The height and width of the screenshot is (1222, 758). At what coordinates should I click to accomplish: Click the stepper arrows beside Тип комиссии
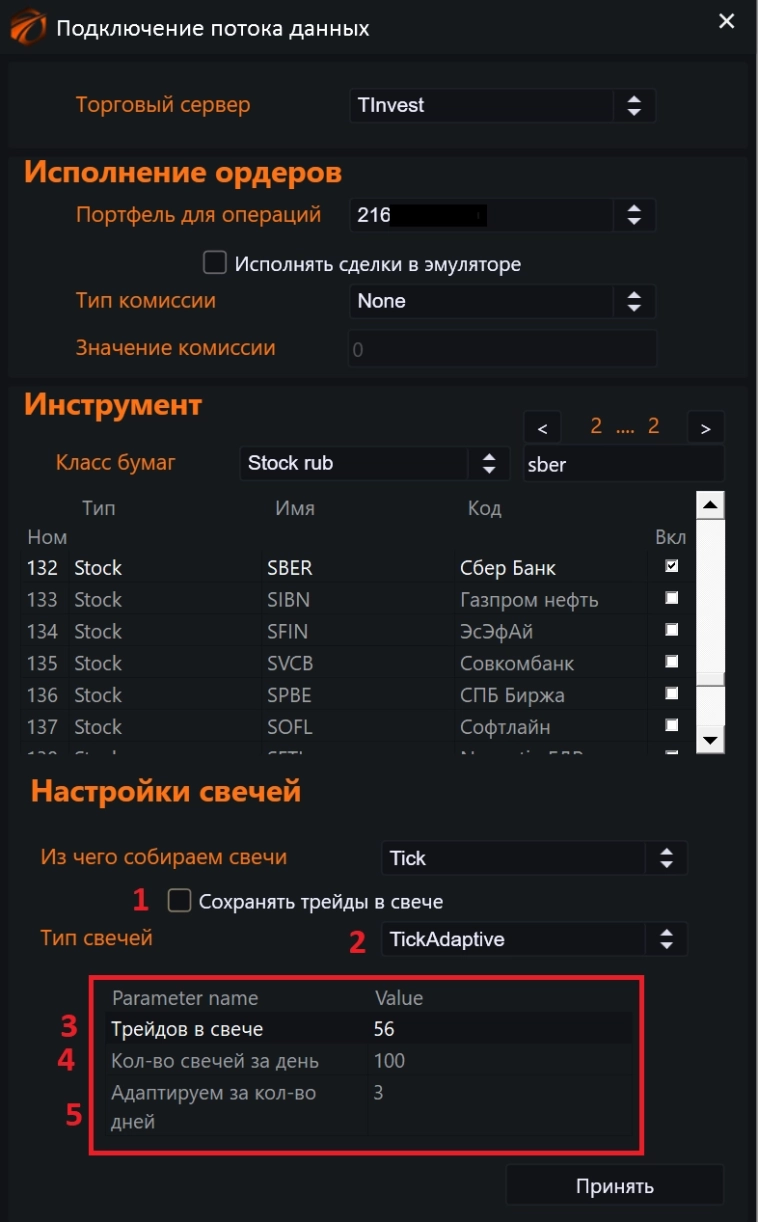634,299
